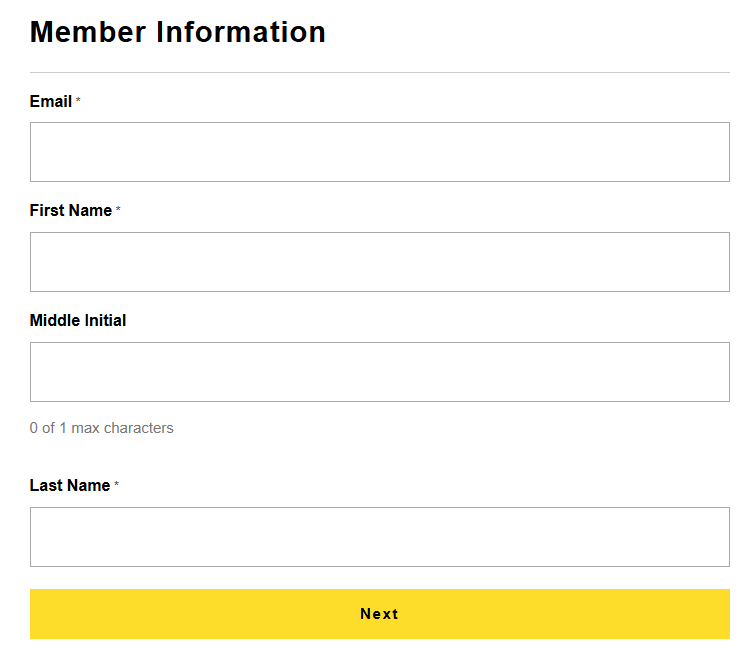Viewport: 747px width, 655px height.
Task: Click the required asterisk beside First Name
Action: (x=118, y=211)
